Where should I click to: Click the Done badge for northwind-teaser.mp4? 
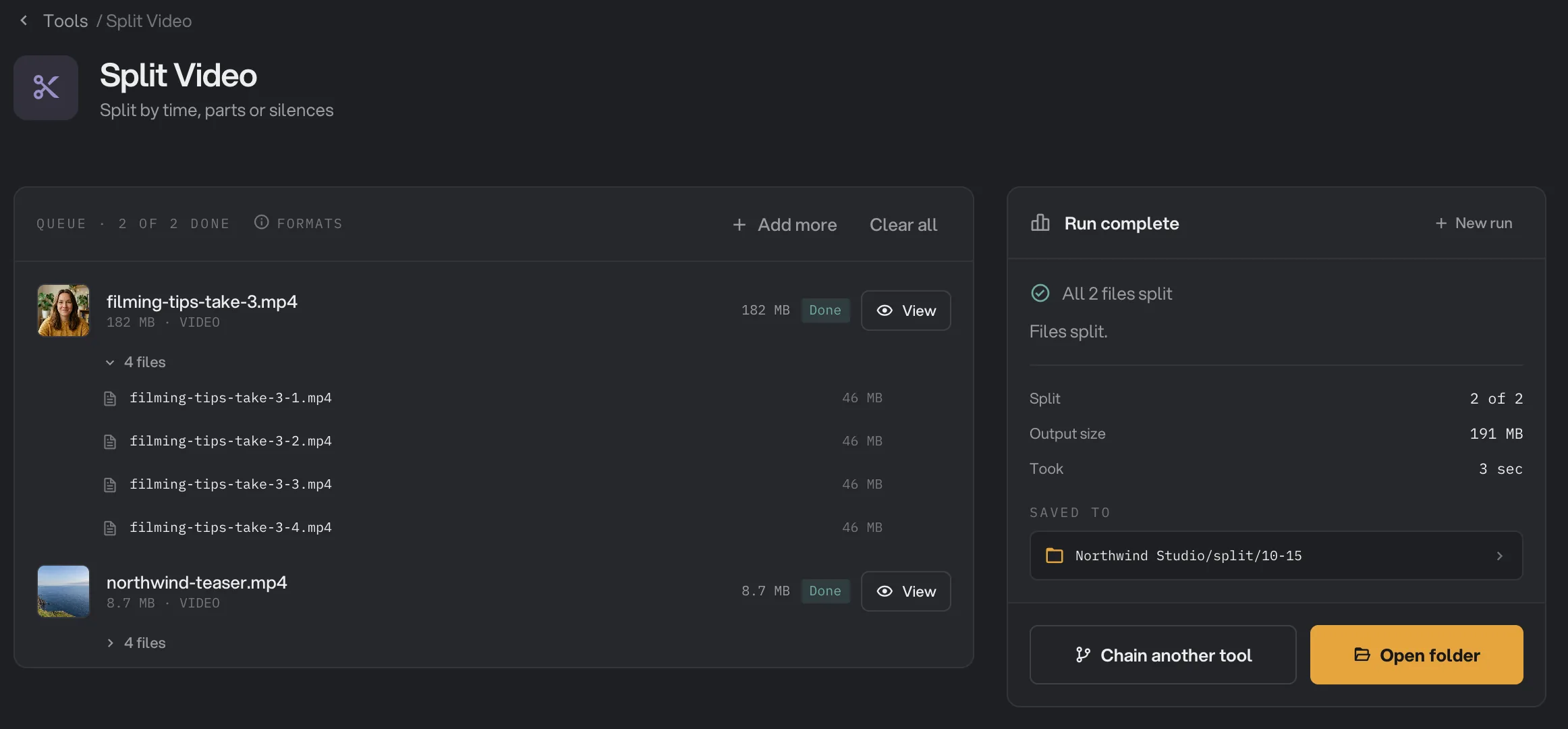pyautogui.click(x=825, y=591)
